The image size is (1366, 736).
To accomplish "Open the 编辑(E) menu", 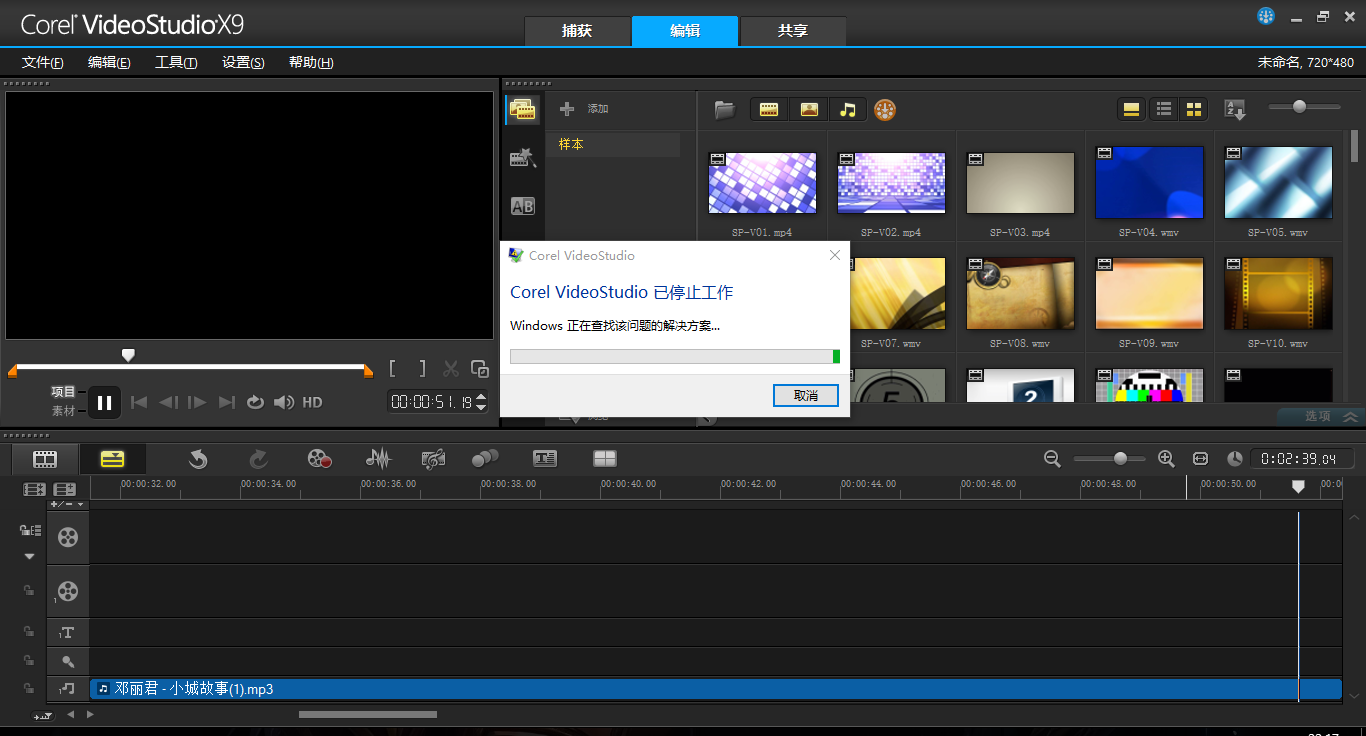I will tap(109, 62).
